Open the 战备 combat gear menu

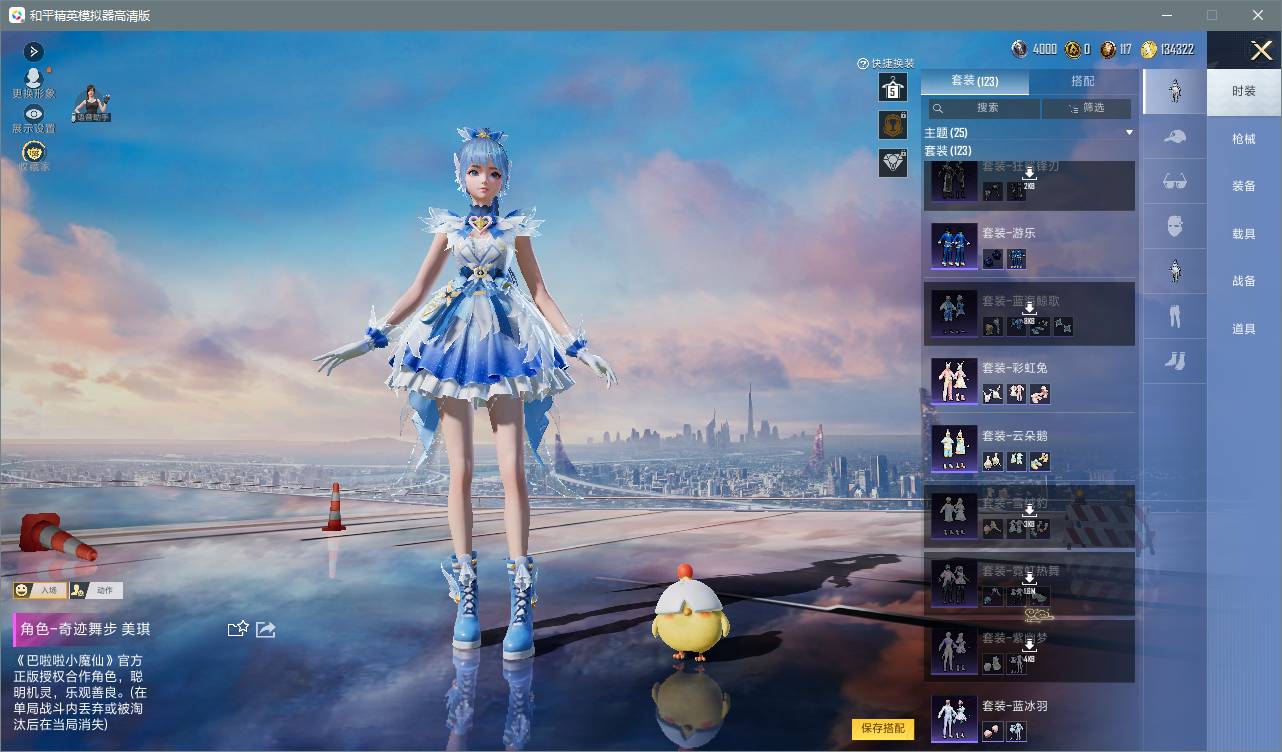[1244, 281]
